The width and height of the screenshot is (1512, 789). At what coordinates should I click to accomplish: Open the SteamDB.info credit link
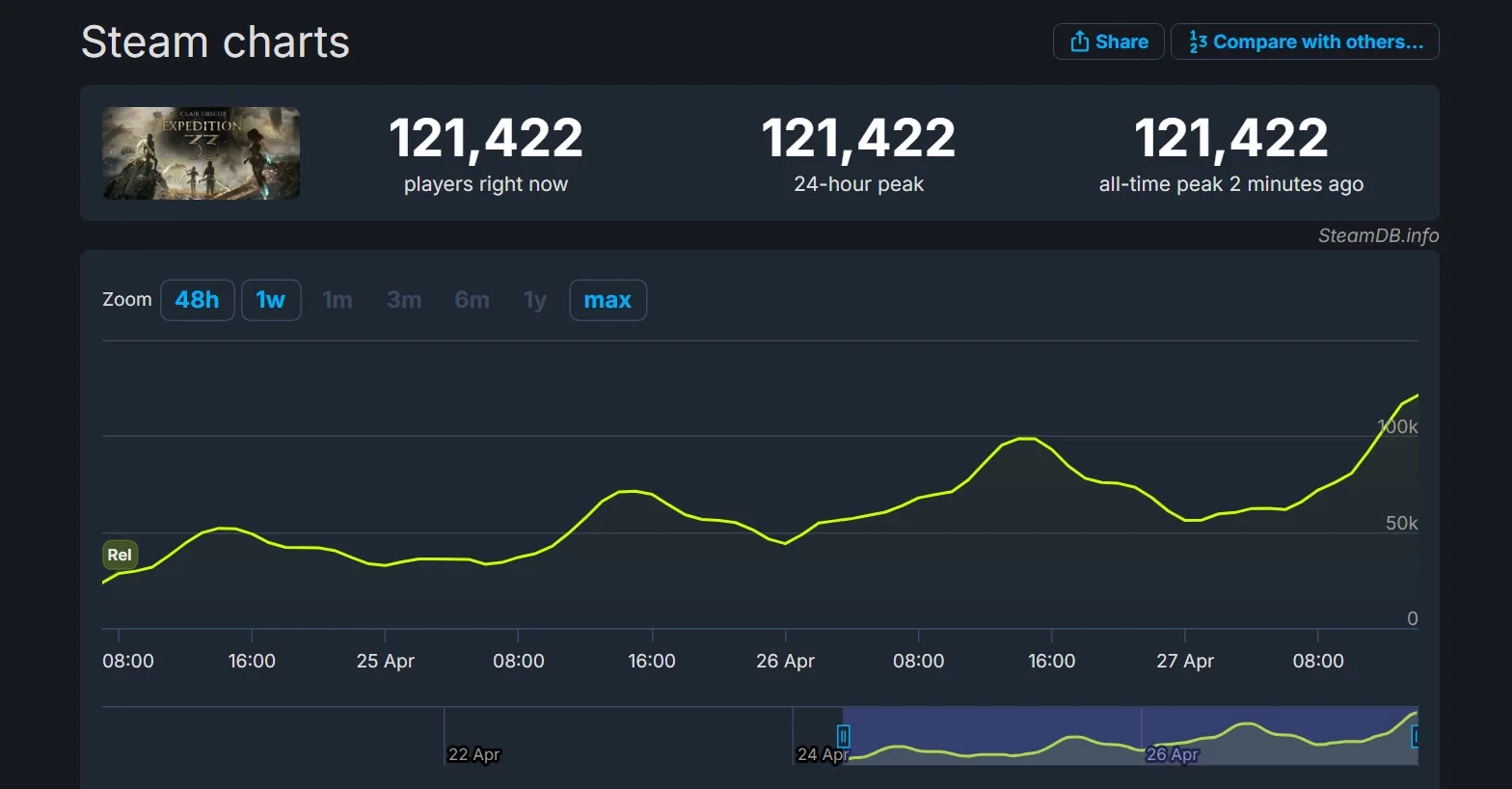click(1378, 235)
